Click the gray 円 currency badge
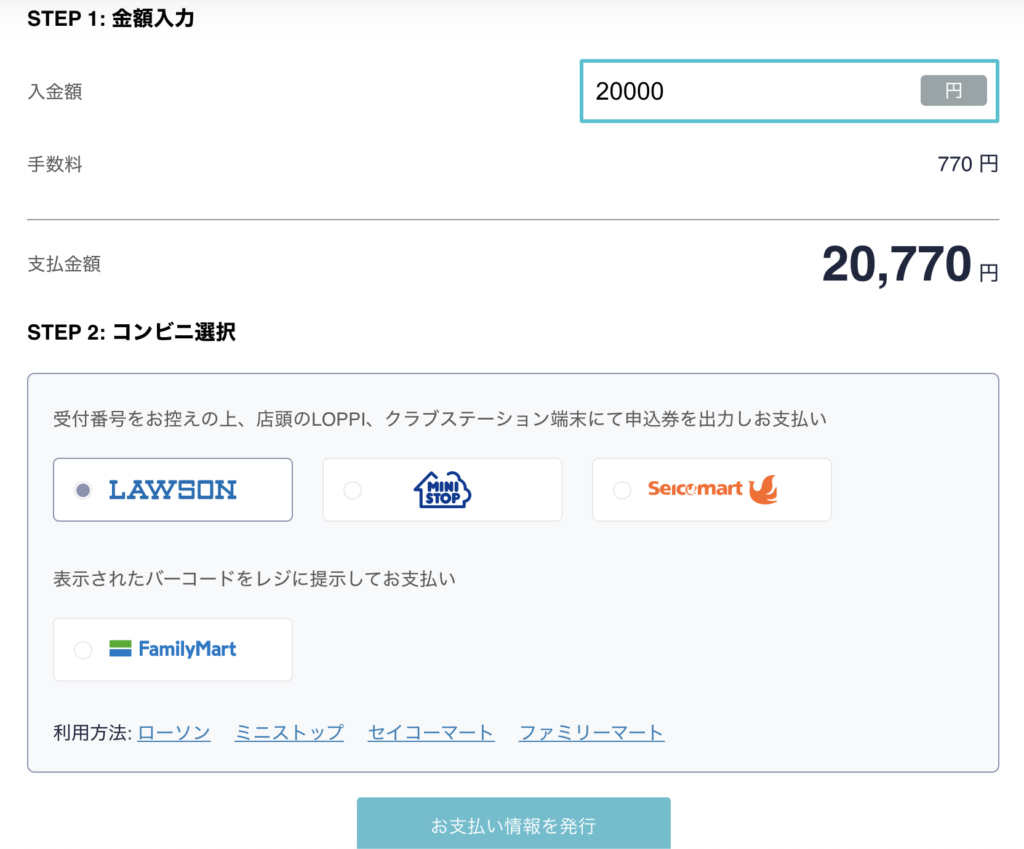The width and height of the screenshot is (1024, 849). (952, 91)
